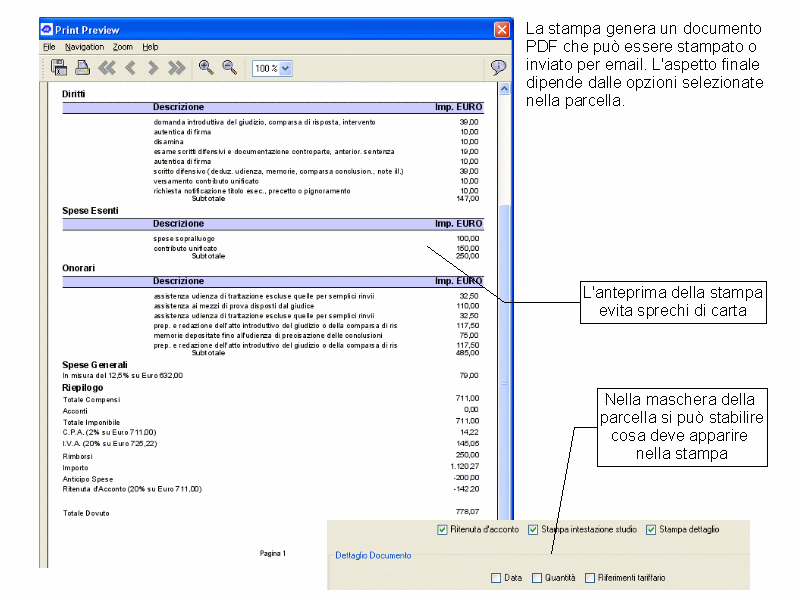800x600 pixels.
Task: Open the 100 % zoom dropdown
Action: tap(286, 68)
